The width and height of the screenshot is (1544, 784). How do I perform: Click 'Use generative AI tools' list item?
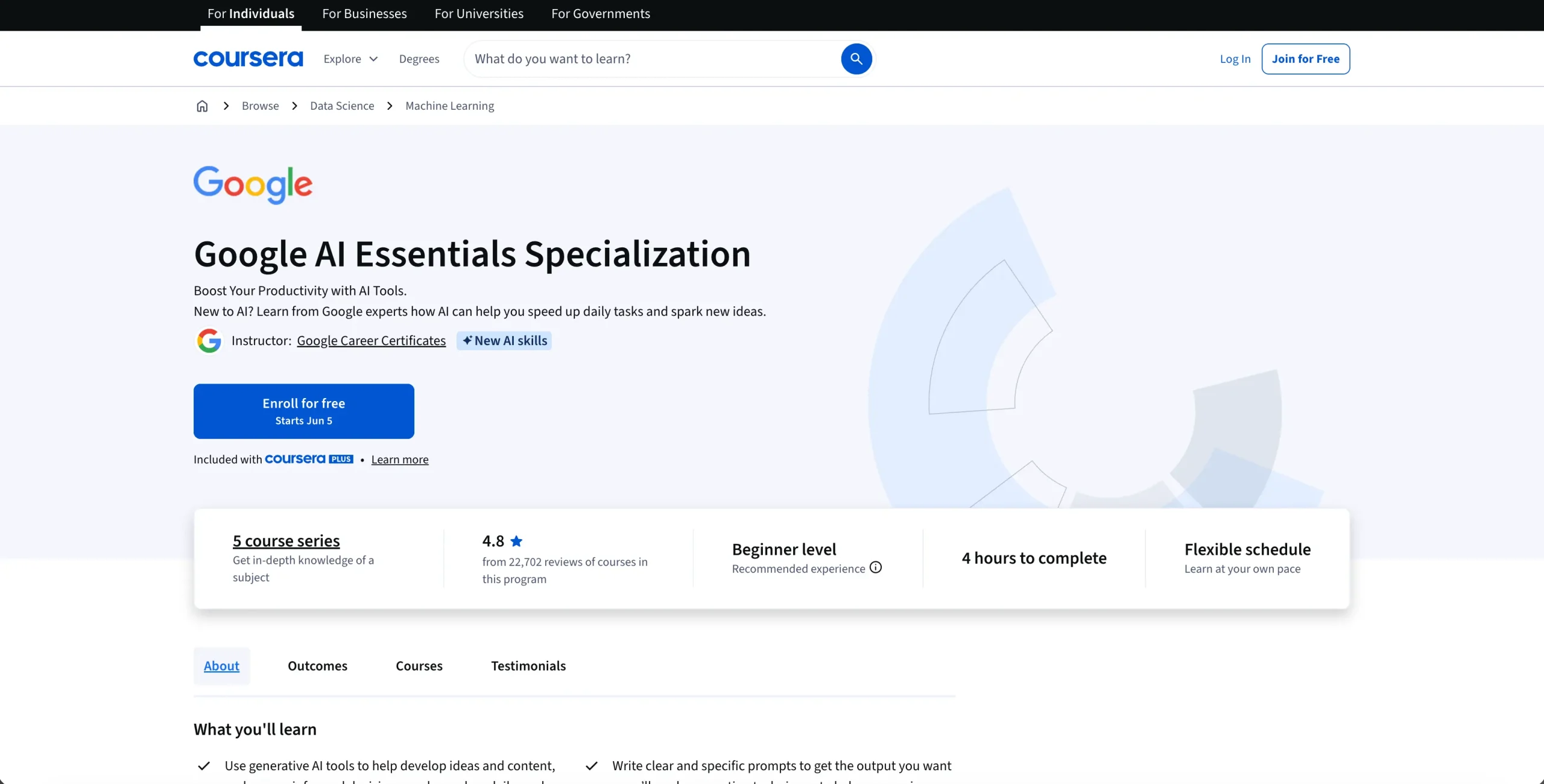tap(390, 766)
